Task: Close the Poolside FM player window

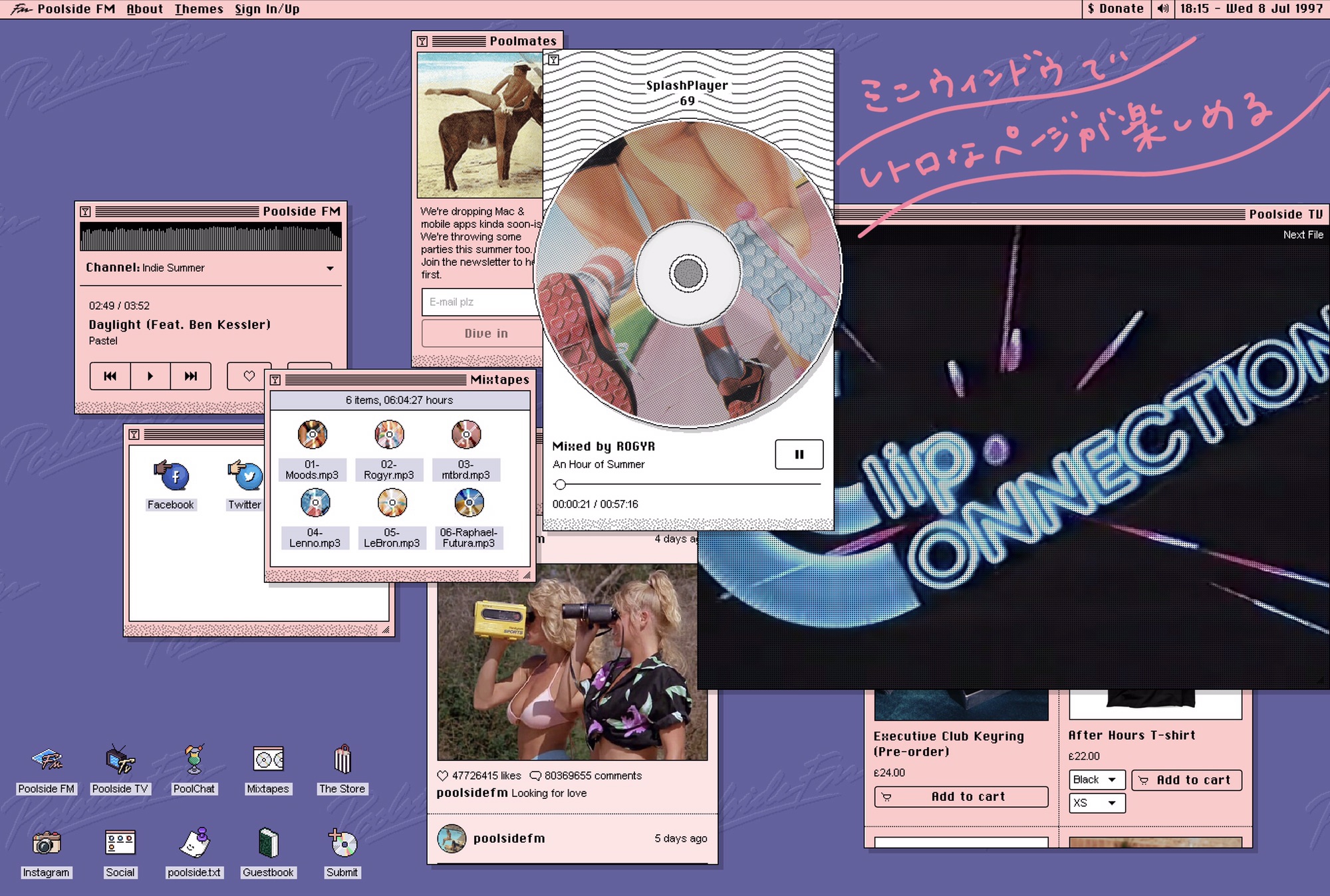Action: (85, 212)
